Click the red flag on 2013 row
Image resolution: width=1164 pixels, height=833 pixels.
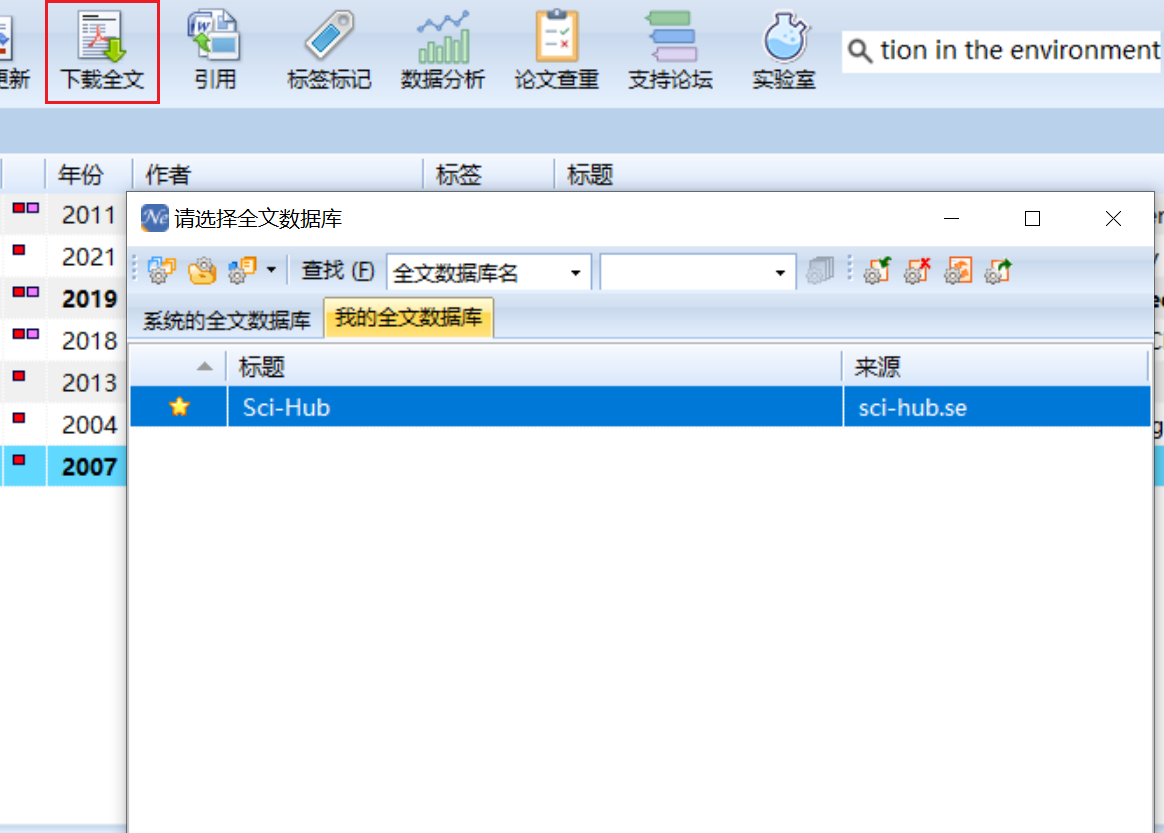point(19,376)
